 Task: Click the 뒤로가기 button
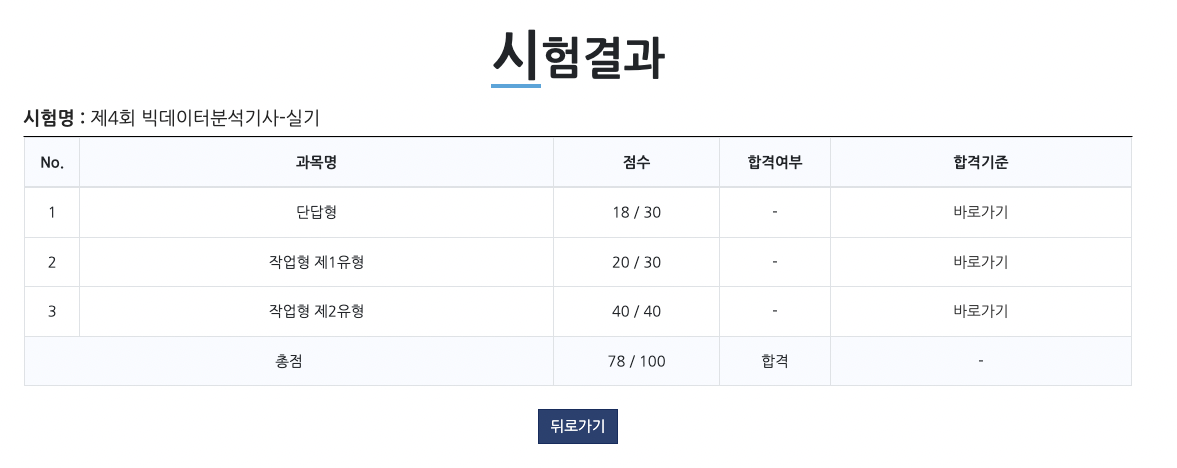(577, 427)
